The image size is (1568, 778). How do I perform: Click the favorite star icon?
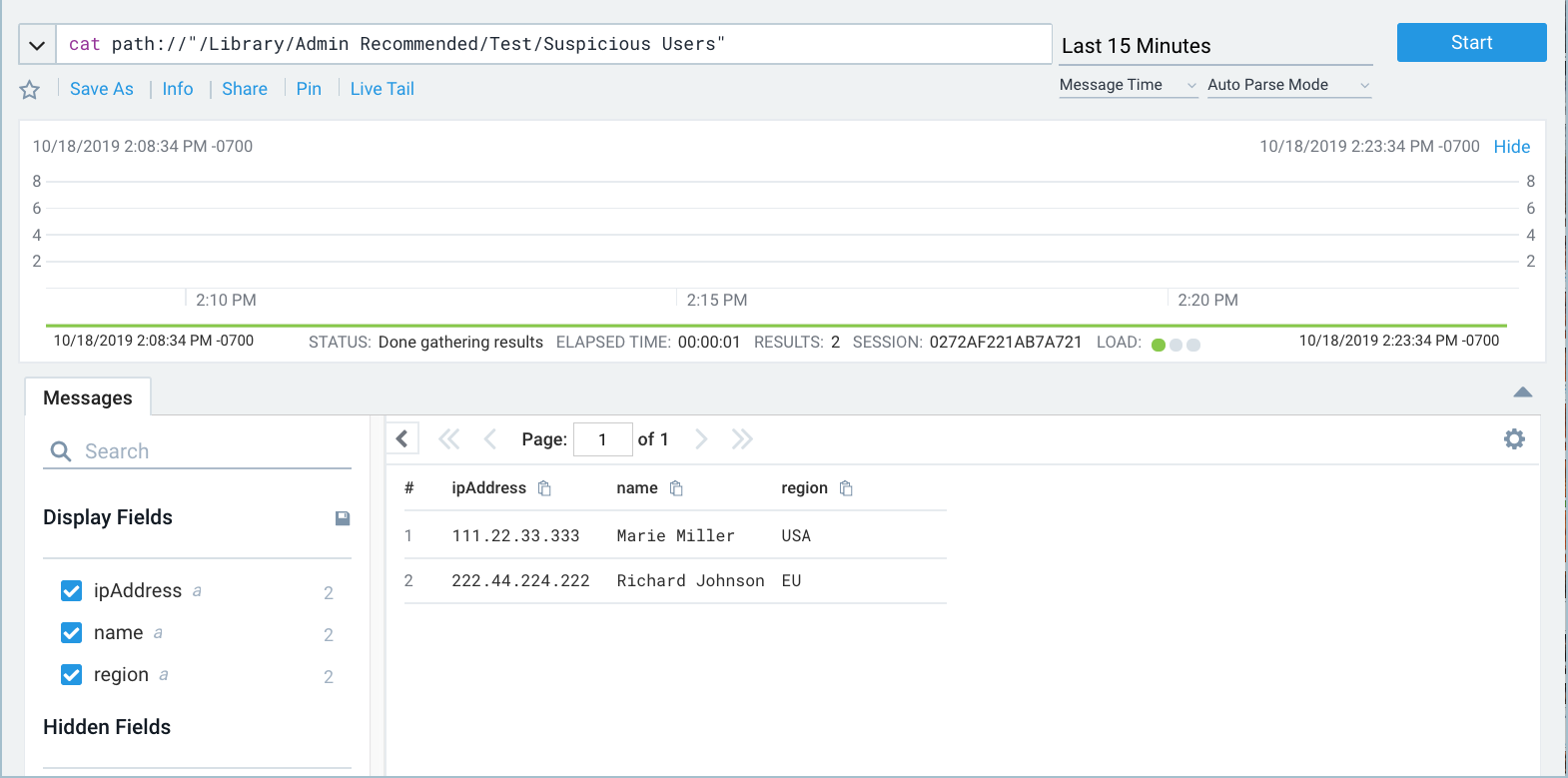click(x=30, y=90)
